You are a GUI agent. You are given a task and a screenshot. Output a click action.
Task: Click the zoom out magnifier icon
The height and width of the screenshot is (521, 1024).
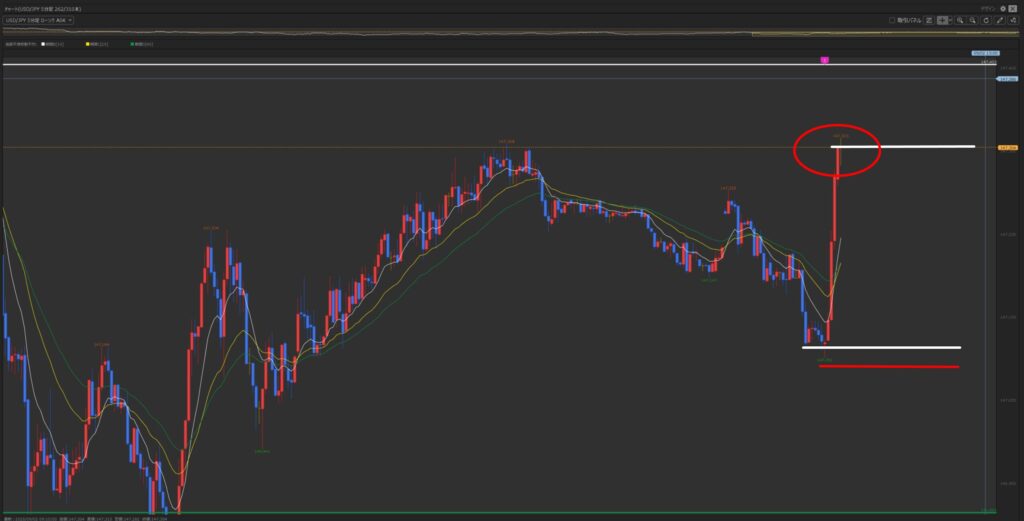coord(973,20)
